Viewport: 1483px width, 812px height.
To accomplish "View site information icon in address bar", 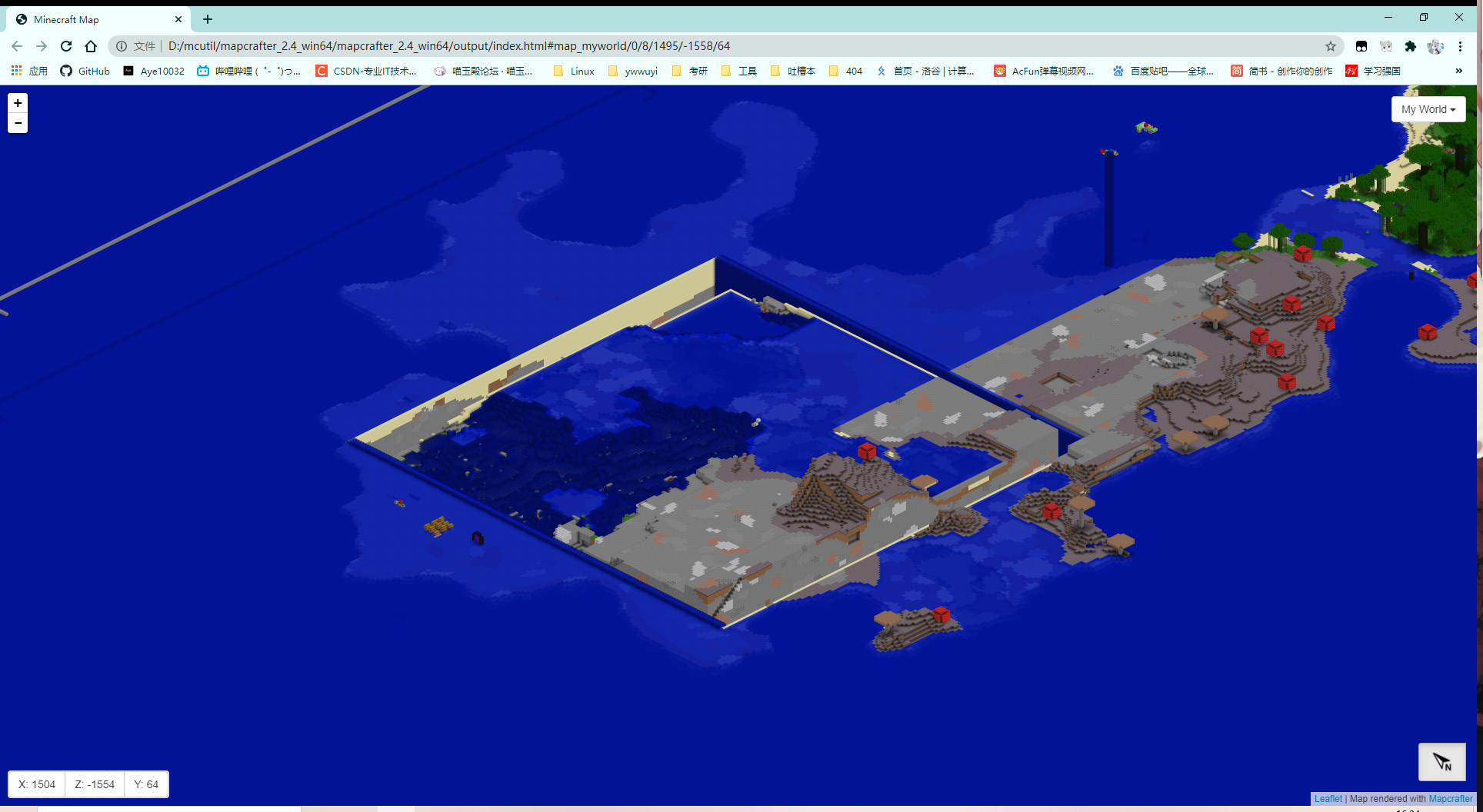I will point(122,46).
